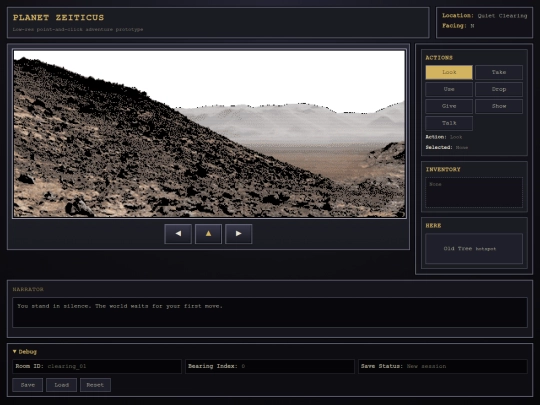This screenshot has height=405, width=540.
Task: Click the prototype subtitle under the title
Action: (78, 30)
